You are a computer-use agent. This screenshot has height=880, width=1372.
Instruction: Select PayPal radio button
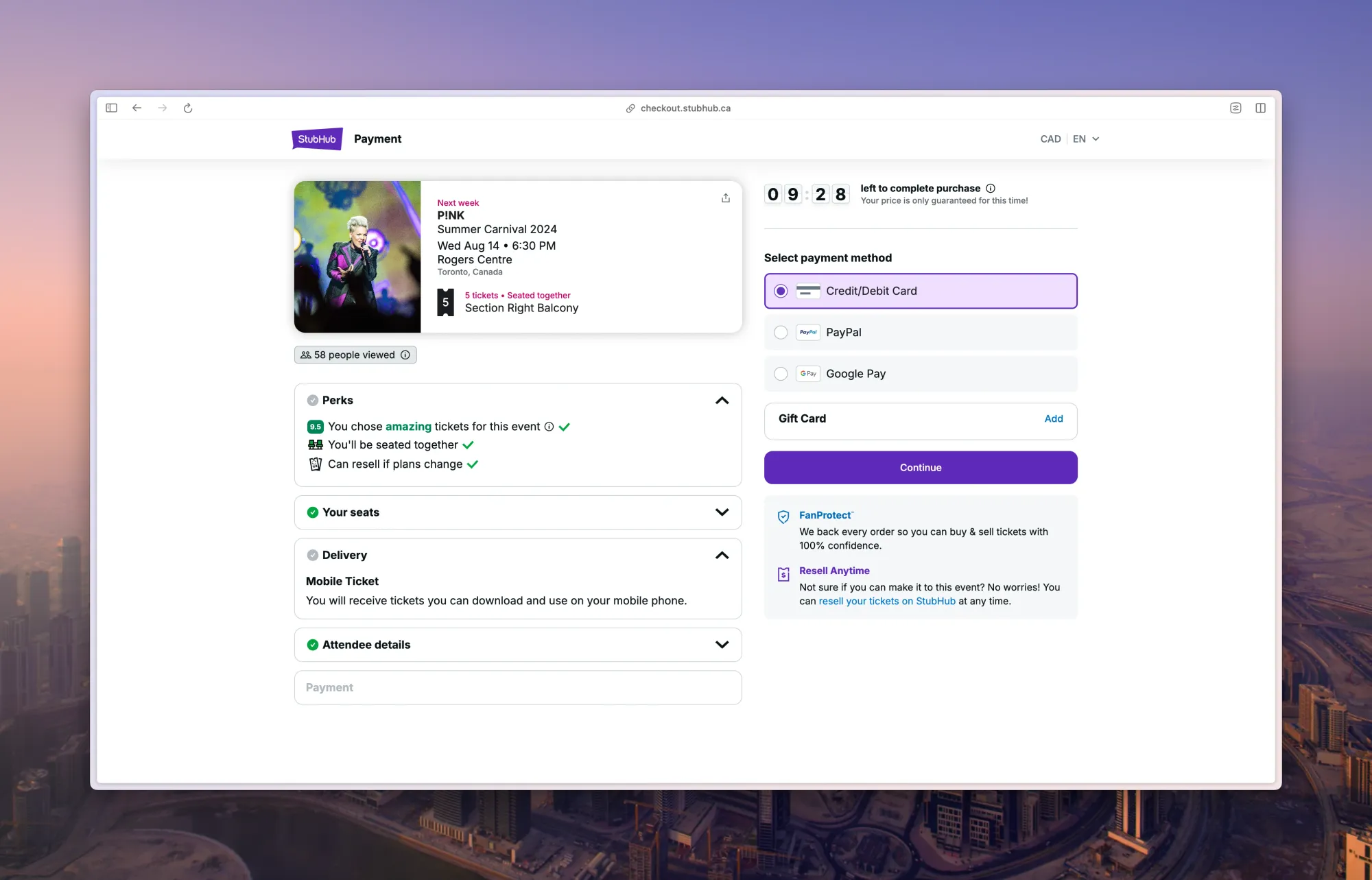click(781, 333)
